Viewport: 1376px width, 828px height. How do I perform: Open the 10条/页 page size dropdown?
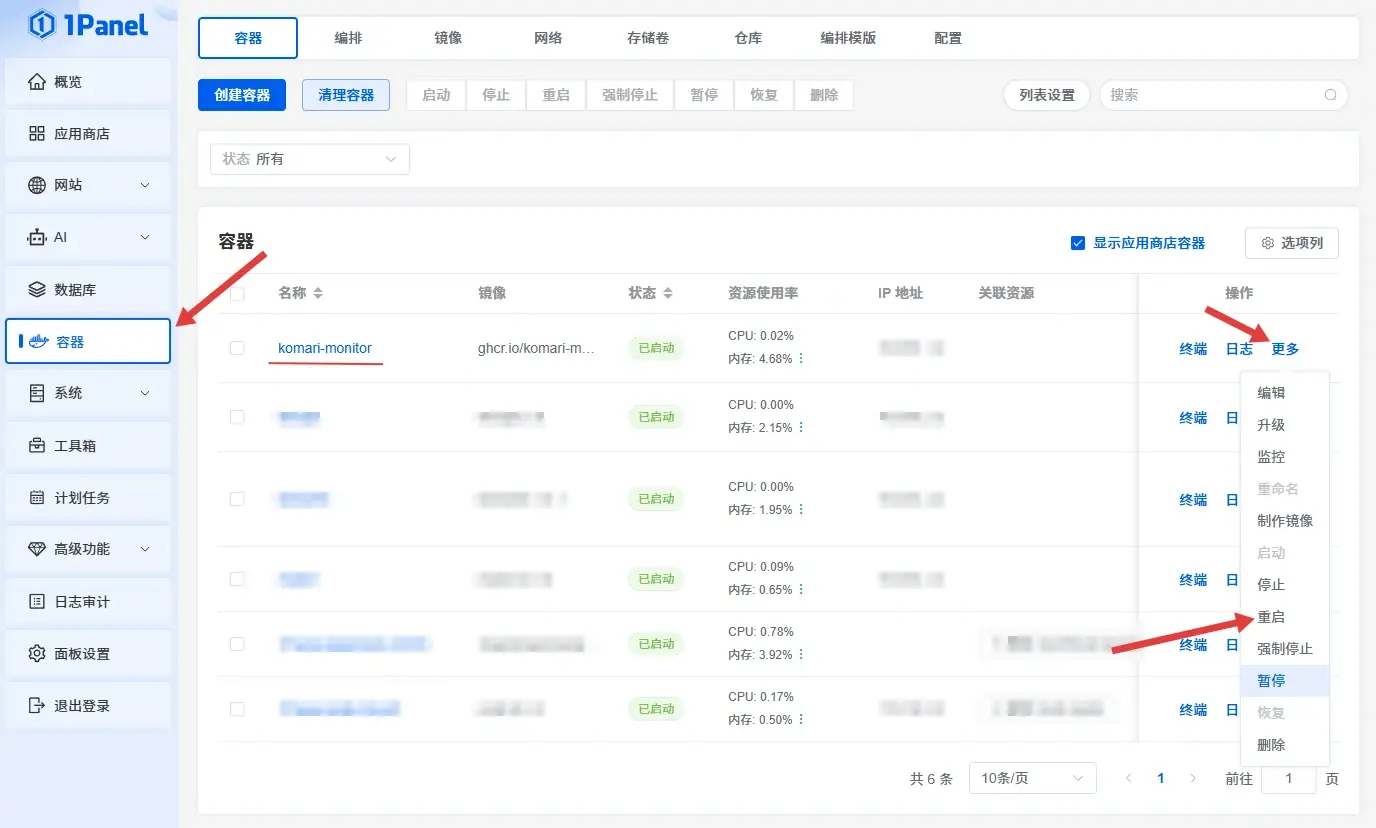[1032, 778]
